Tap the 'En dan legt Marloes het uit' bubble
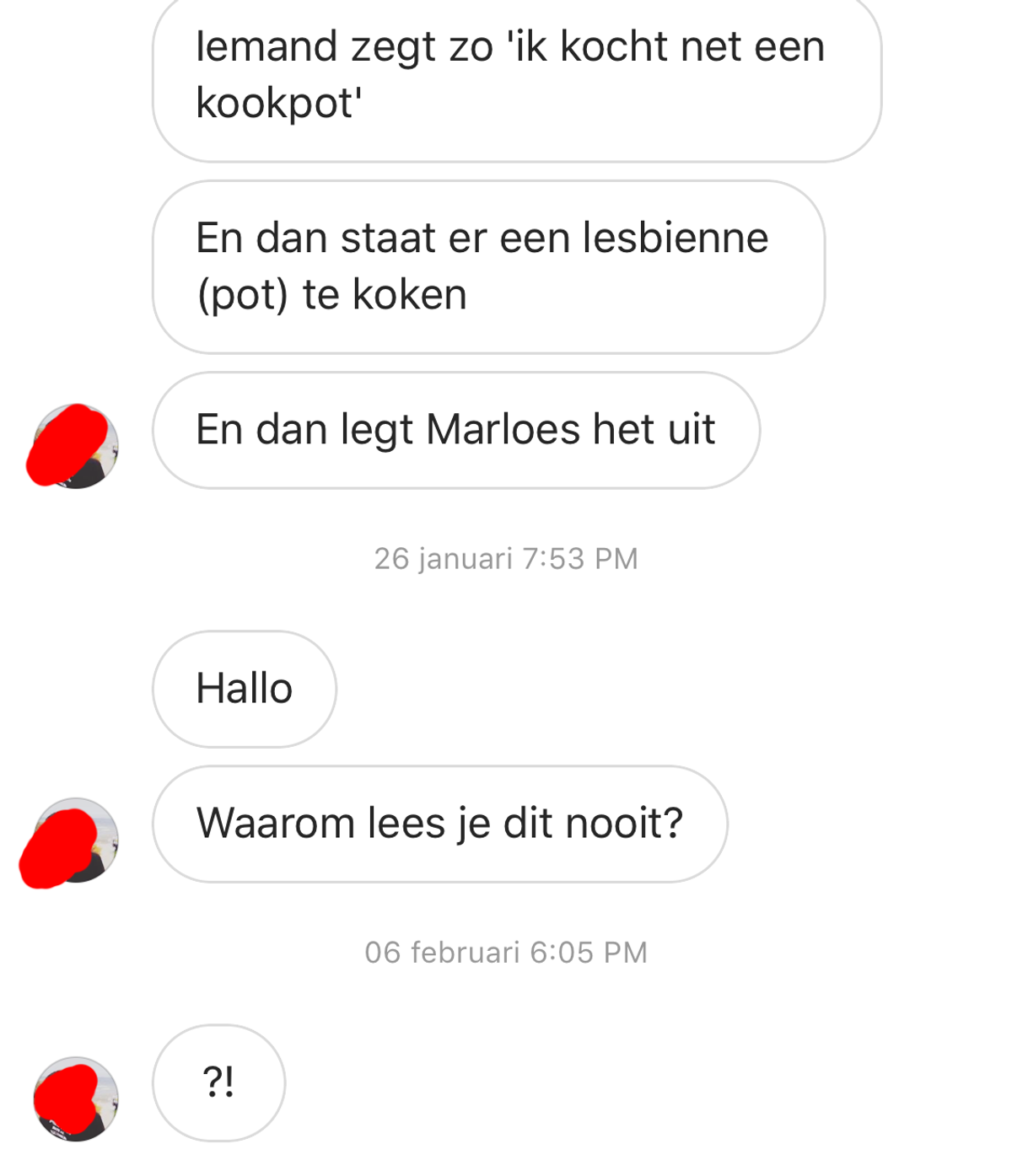The image size is (1012, 1176). (x=456, y=430)
